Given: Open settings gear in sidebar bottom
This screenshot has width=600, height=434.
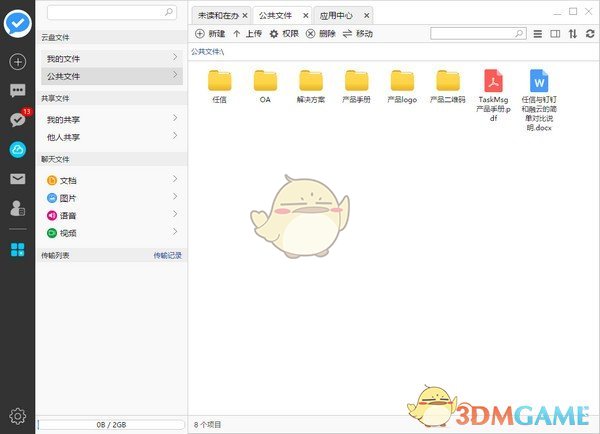Looking at the screenshot, I should click(x=18, y=416).
